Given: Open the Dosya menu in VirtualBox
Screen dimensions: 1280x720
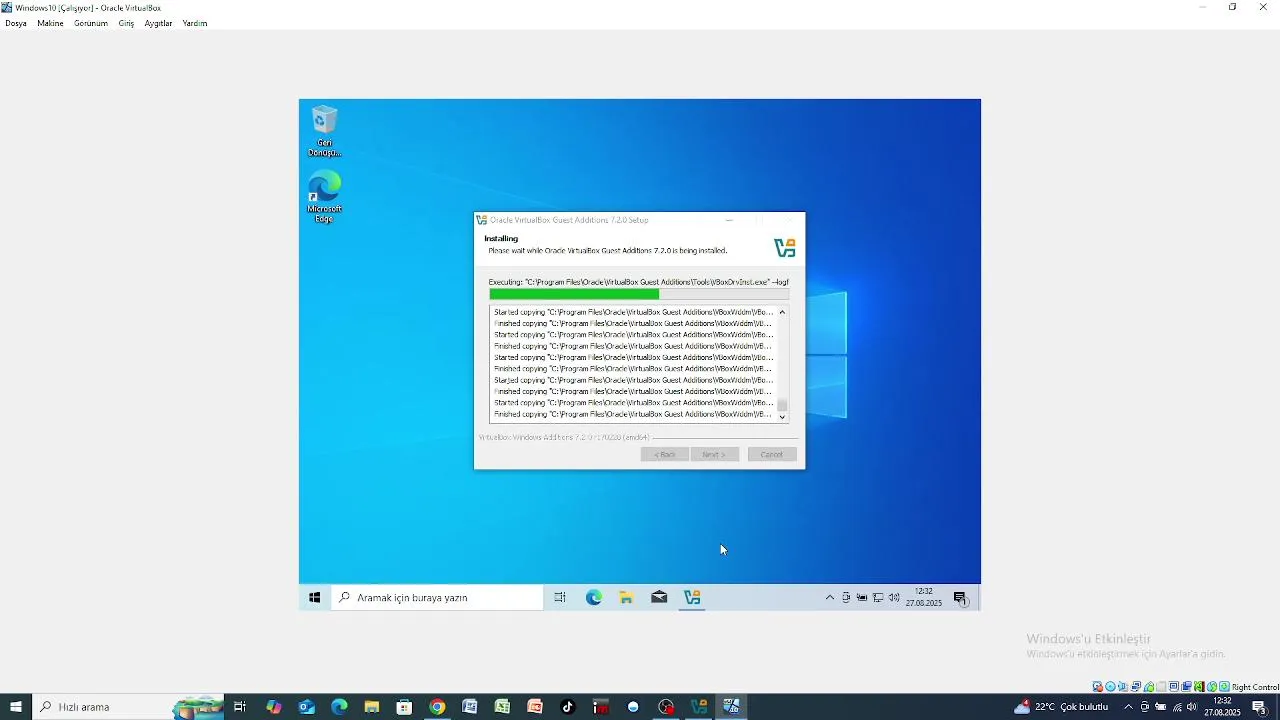Looking at the screenshot, I should [x=16, y=23].
